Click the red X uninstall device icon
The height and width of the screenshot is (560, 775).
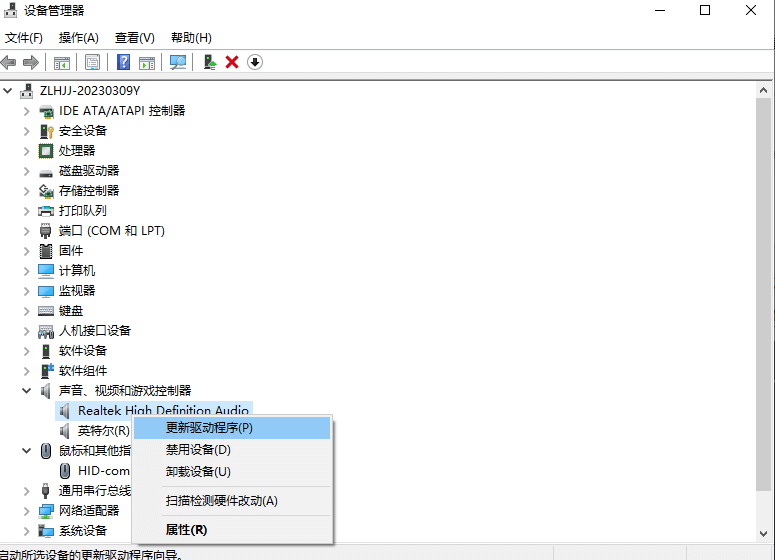tap(232, 62)
